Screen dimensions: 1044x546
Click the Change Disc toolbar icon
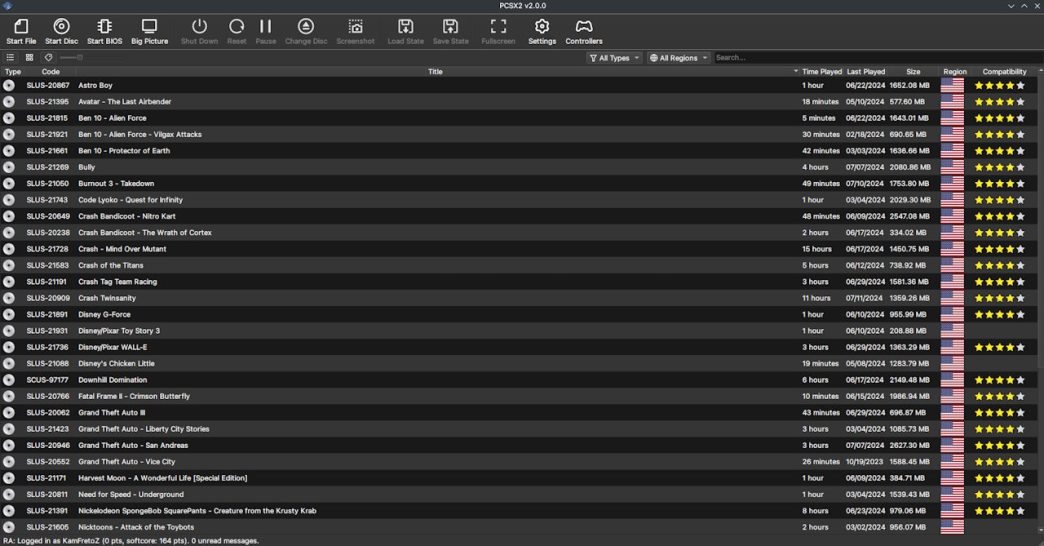(x=306, y=31)
